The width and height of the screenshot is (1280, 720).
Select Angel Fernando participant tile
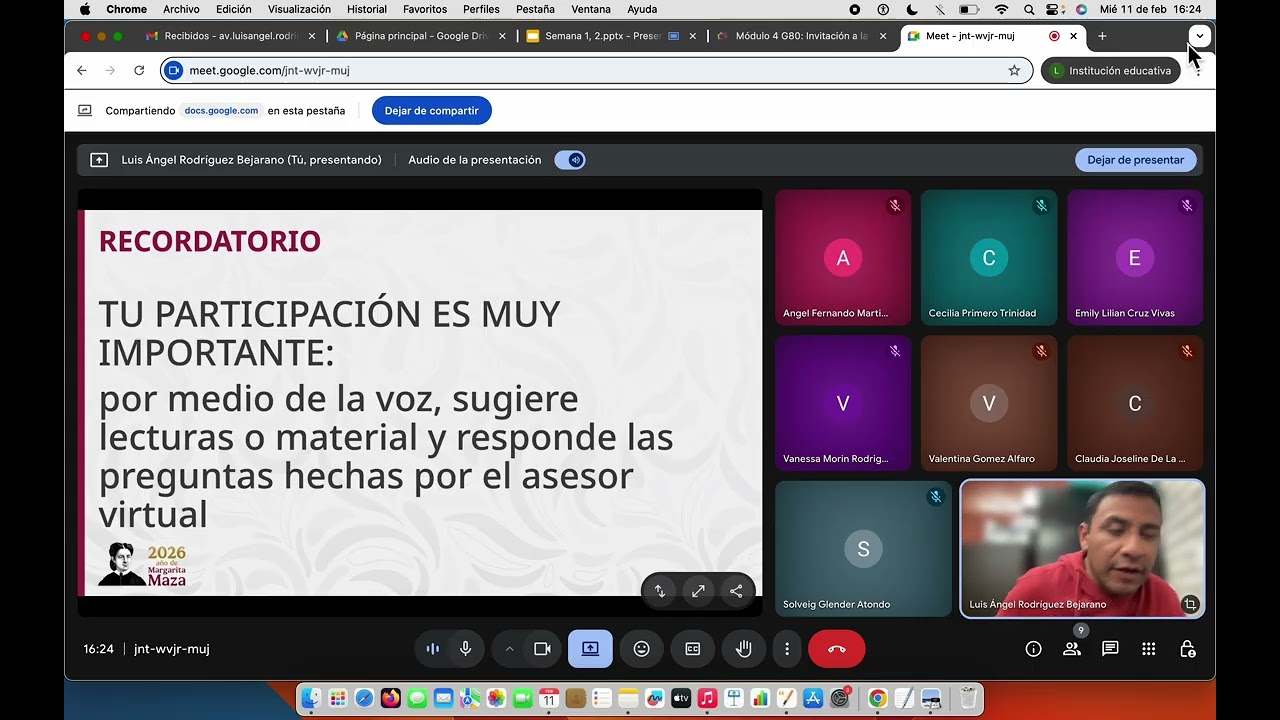[x=843, y=258]
